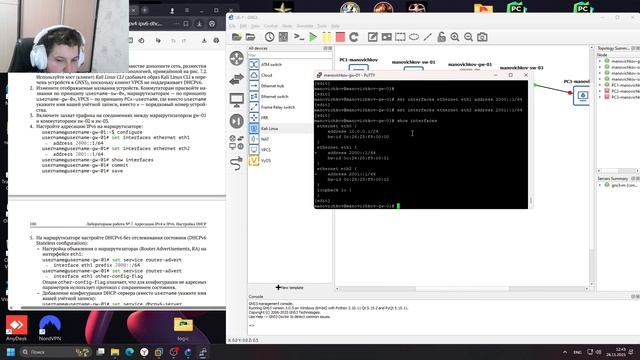Click the New project folder icon in GNS3 toolbar
640x360 pixels.
click(236, 37)
